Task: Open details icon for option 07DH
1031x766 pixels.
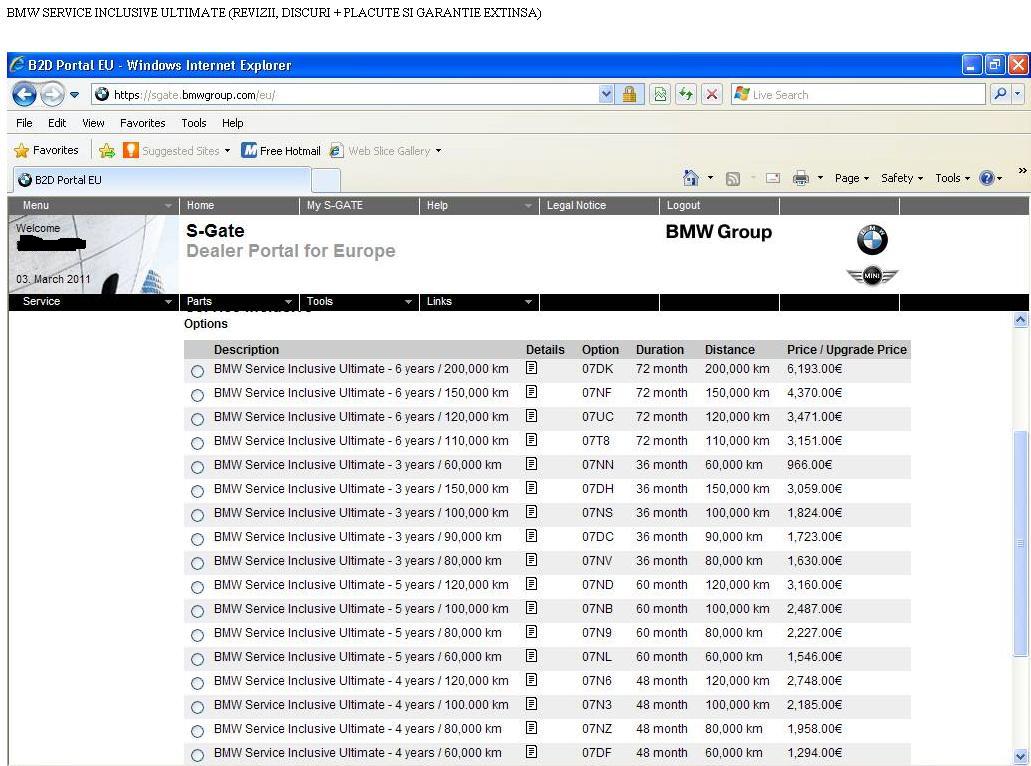Action: 531,488
